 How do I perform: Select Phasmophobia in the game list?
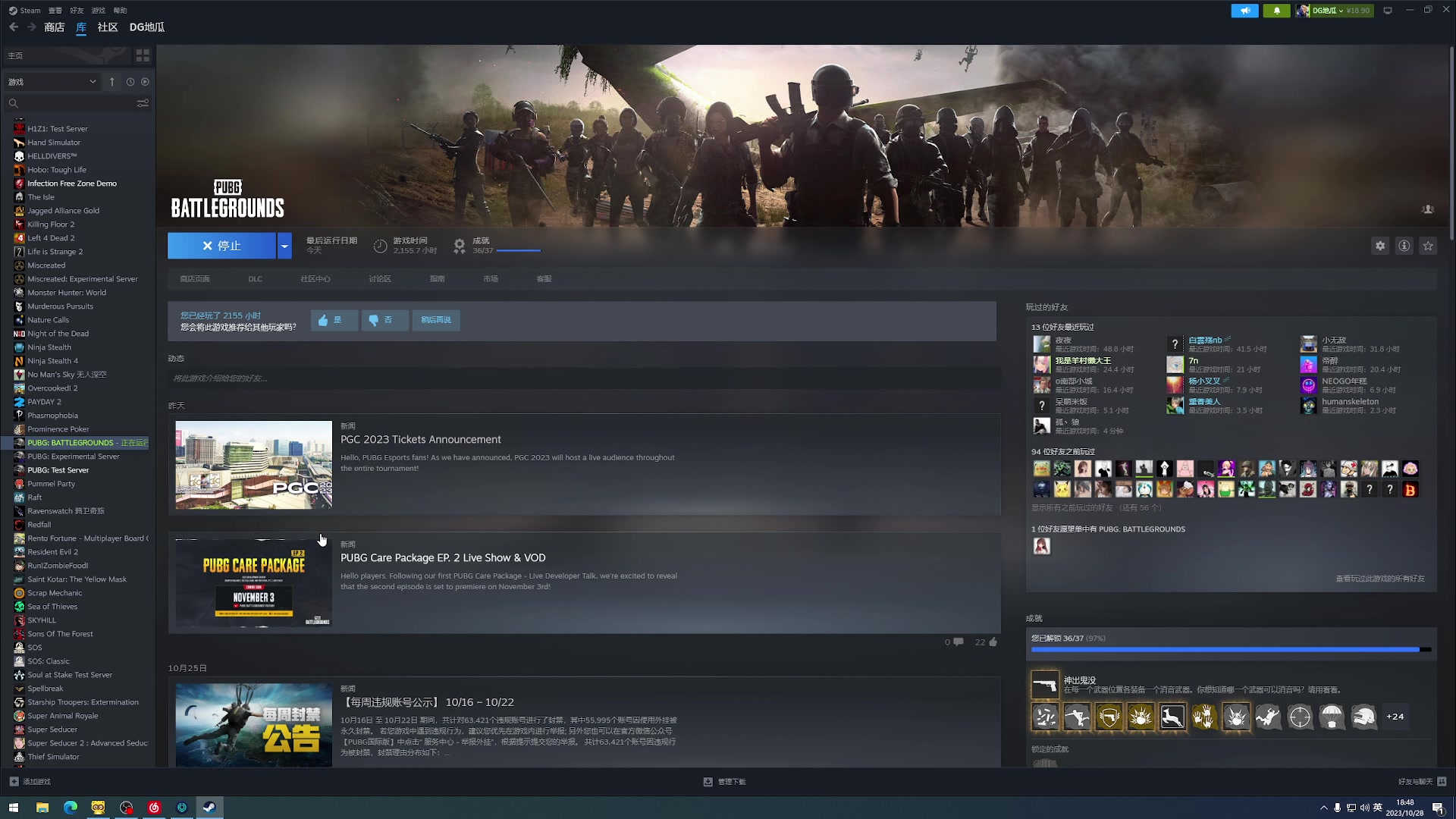click(x=52, y=416)
